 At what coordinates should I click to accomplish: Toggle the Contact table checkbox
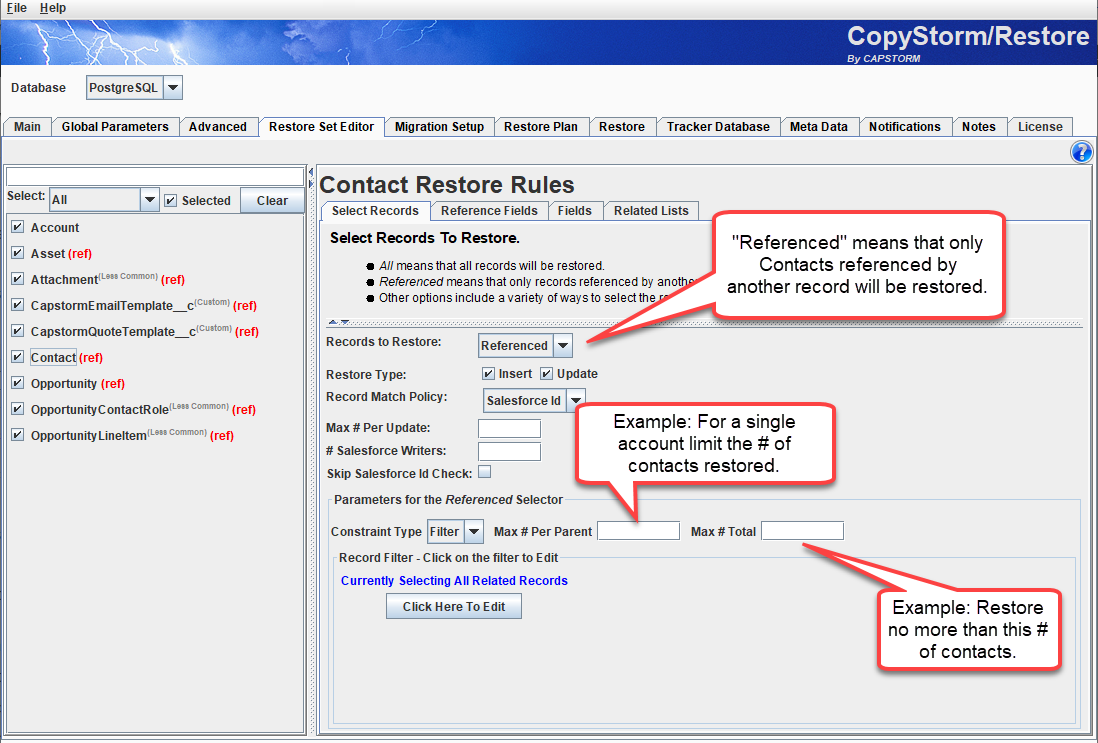coord(18,356)
